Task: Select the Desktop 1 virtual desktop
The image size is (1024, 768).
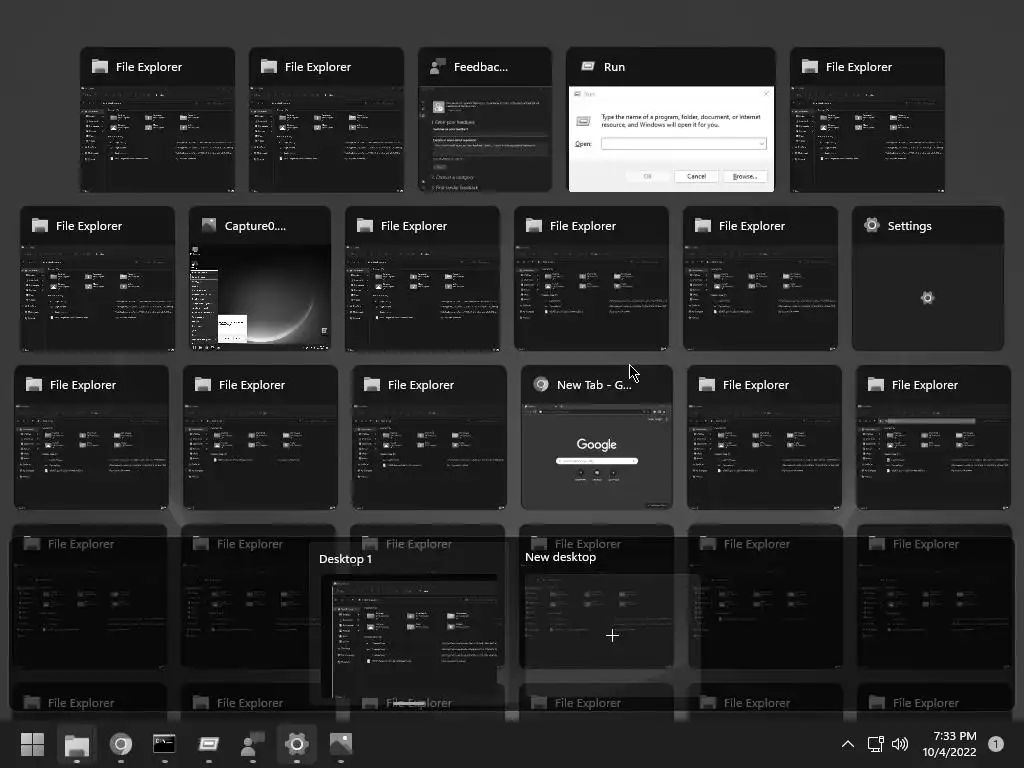Action: (410, 624)
